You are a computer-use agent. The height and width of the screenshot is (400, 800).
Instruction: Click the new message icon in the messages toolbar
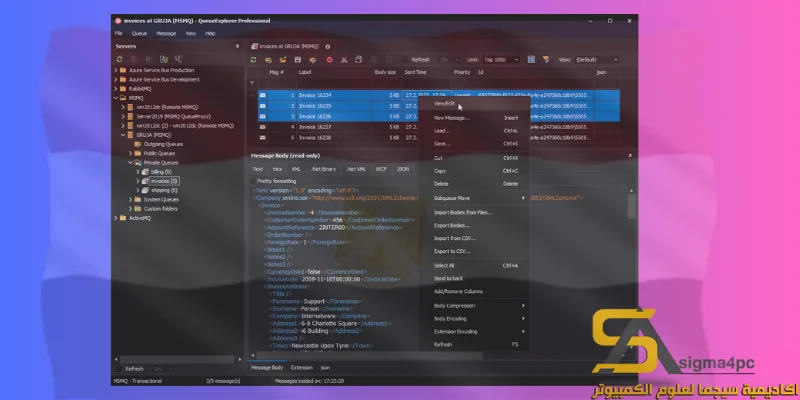(x=268, y=60)
